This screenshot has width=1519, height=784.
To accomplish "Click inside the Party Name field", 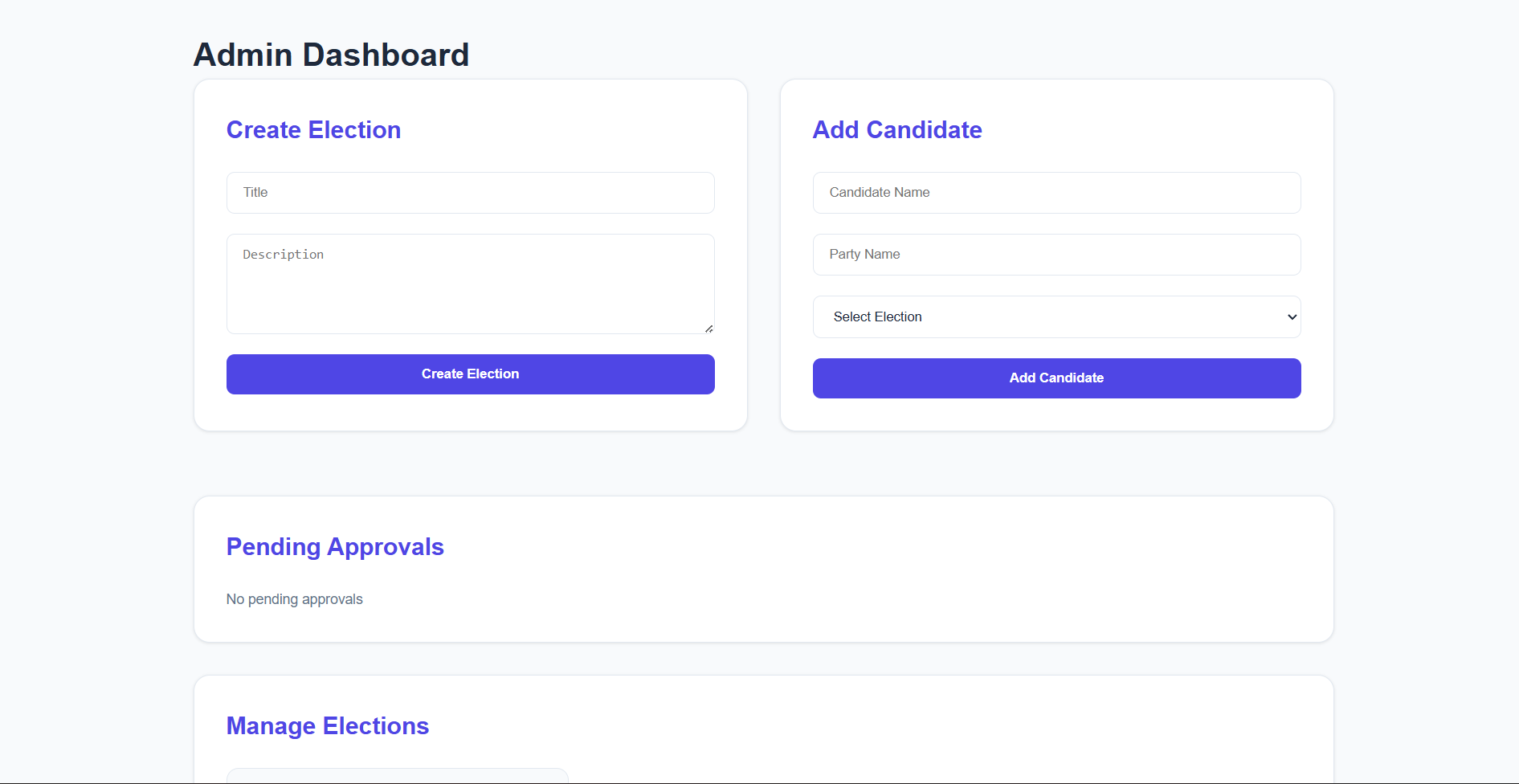I will click(x=1056, y=255).
